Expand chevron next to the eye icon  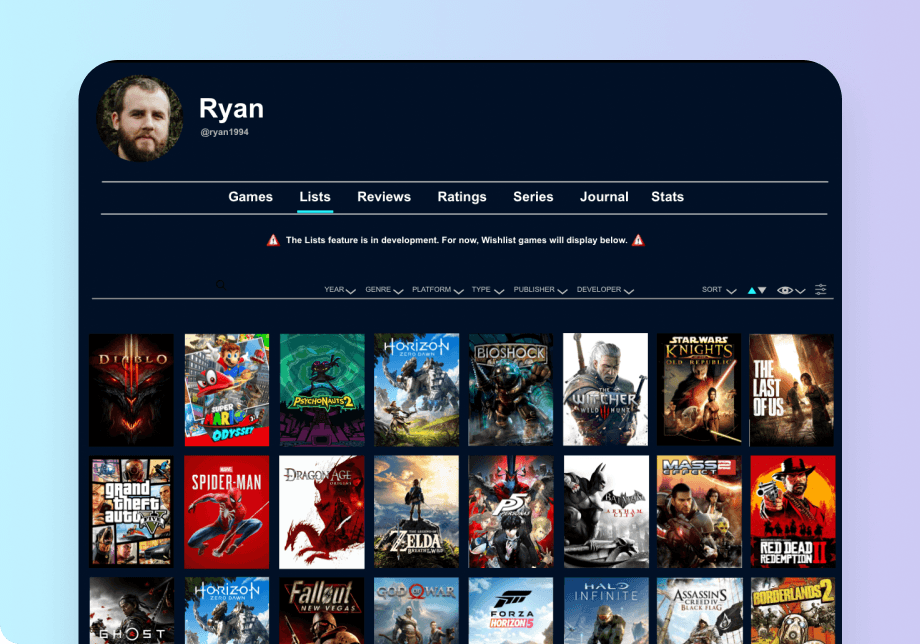pyautogui.click(x=800, y=291)
